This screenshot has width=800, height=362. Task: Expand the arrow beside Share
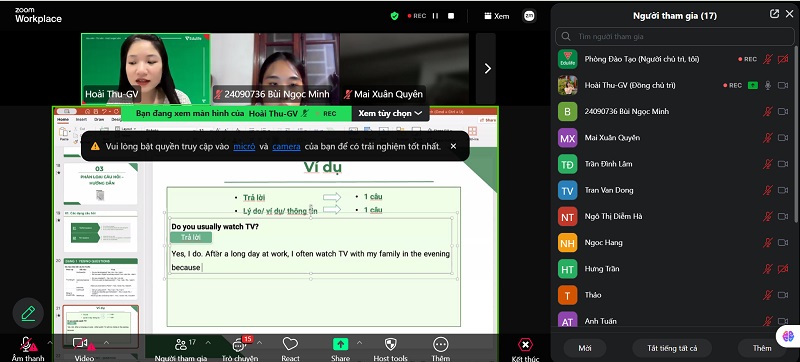point(359,343)
